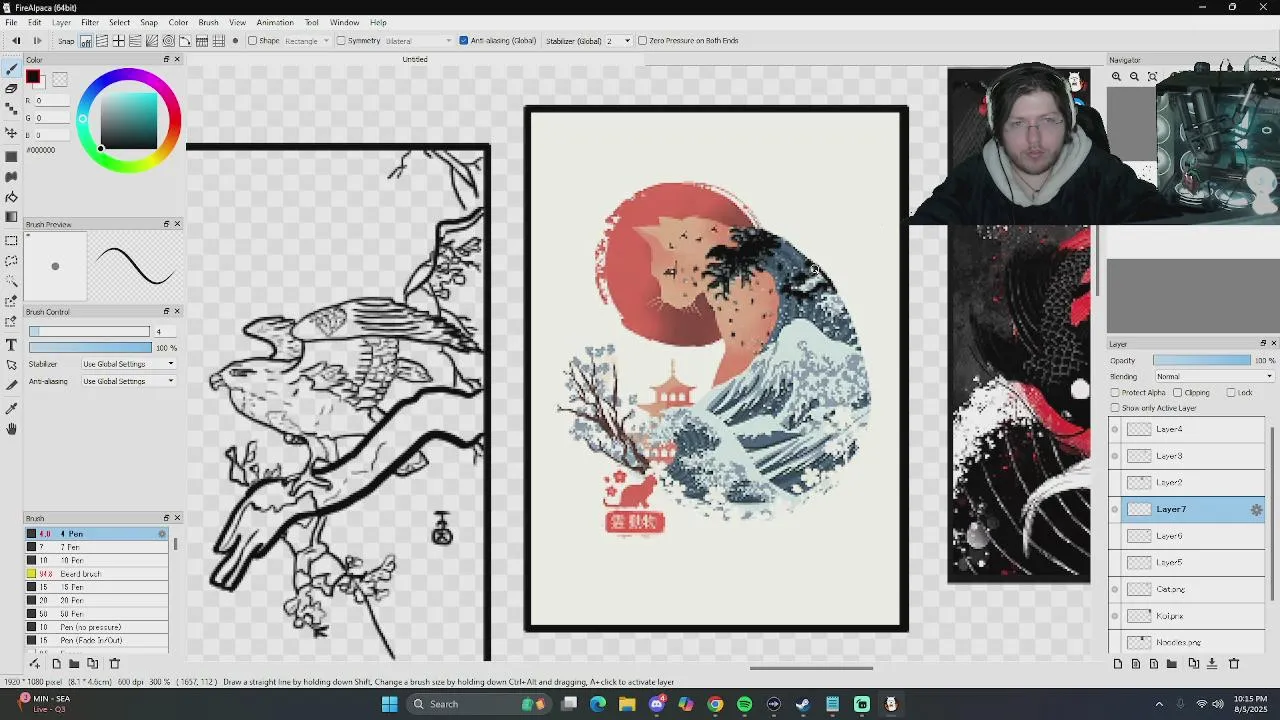Image resolution: width=1280 pixels, height=720 pixels.
Task: Open the File menu
Action: click(11, 22)
